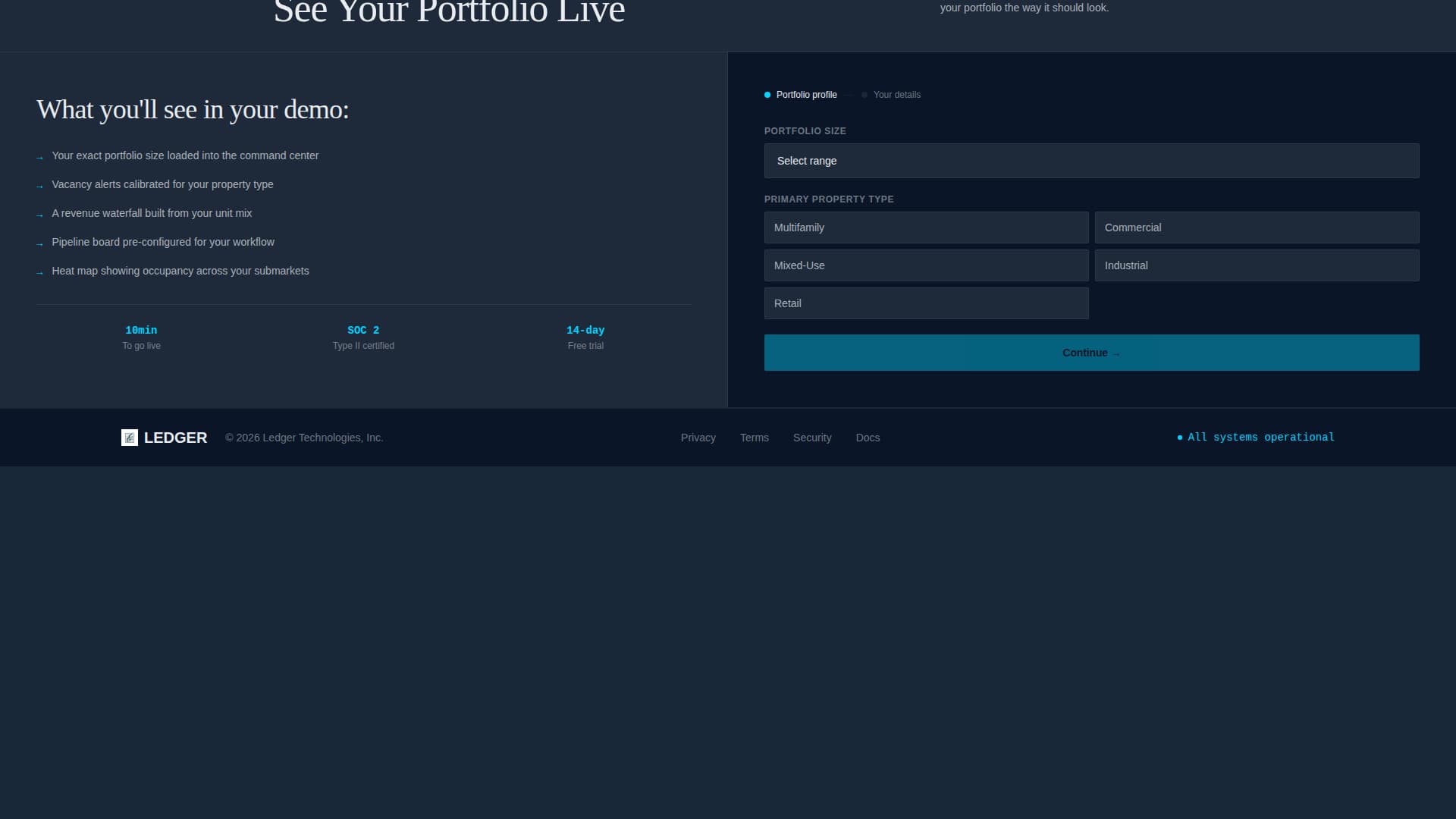This screenshot has width=1456, height=819.
Task: Click 'Your exact portfolio size loaded' bullet
Action: [185, 155]
